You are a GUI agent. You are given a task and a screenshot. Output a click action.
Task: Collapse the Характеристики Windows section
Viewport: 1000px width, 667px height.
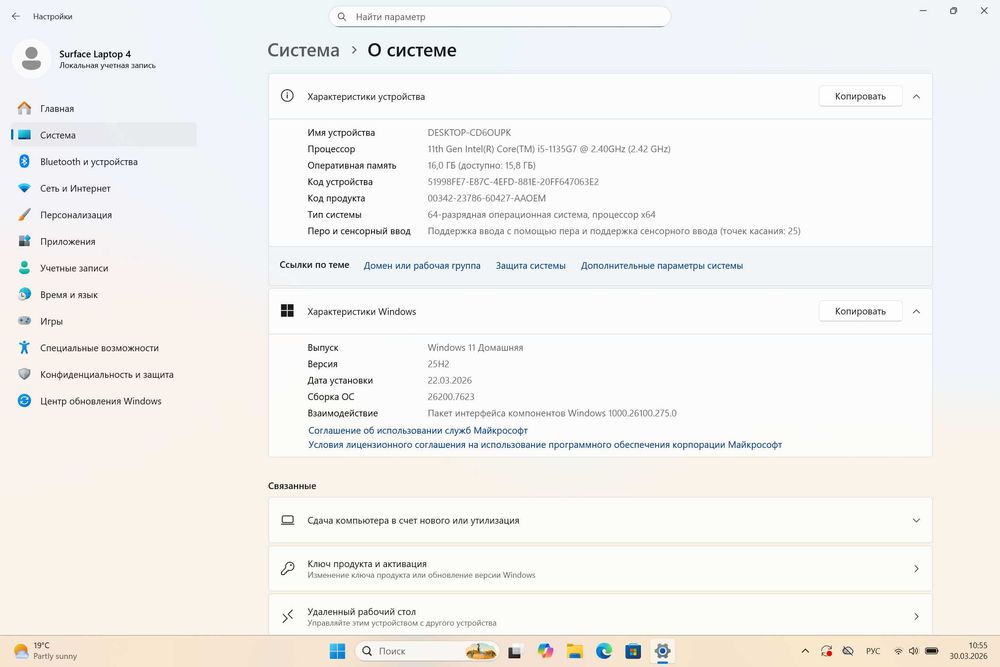pos(916,311)
